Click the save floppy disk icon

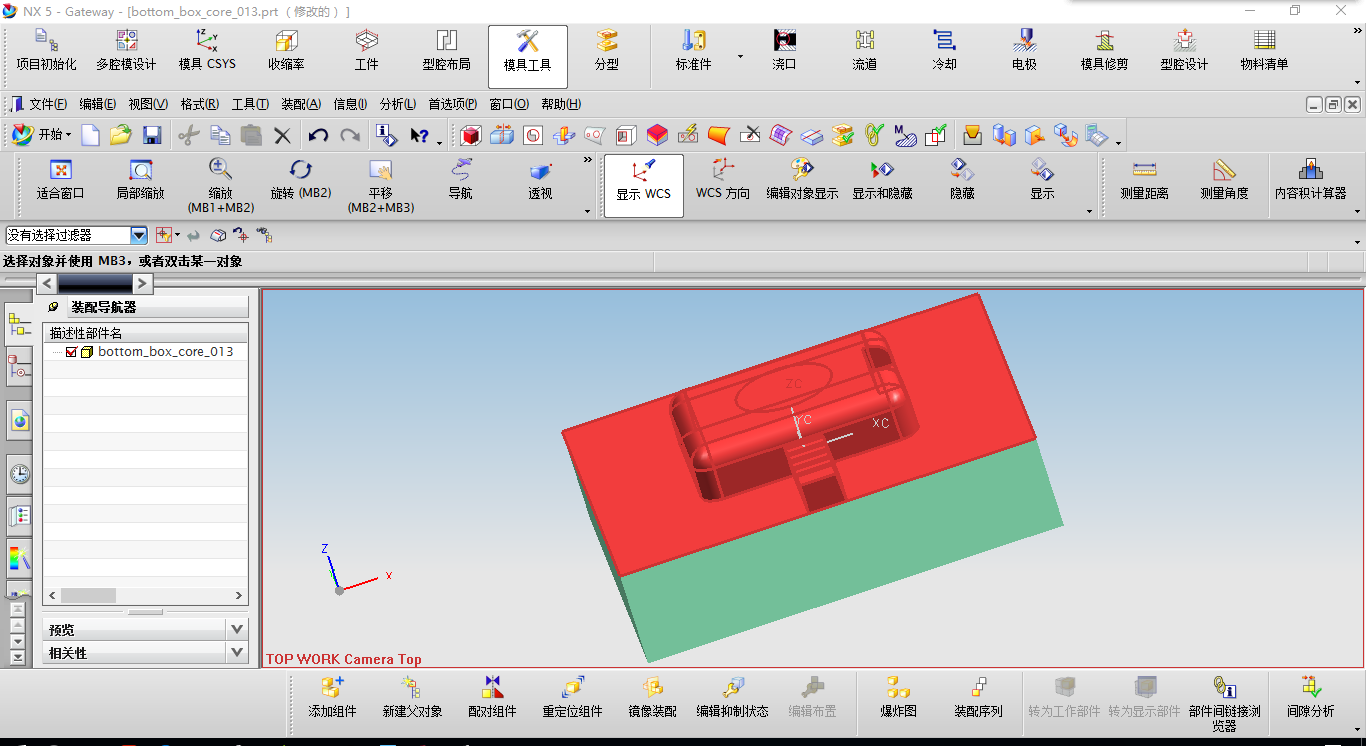click(152, 135)
